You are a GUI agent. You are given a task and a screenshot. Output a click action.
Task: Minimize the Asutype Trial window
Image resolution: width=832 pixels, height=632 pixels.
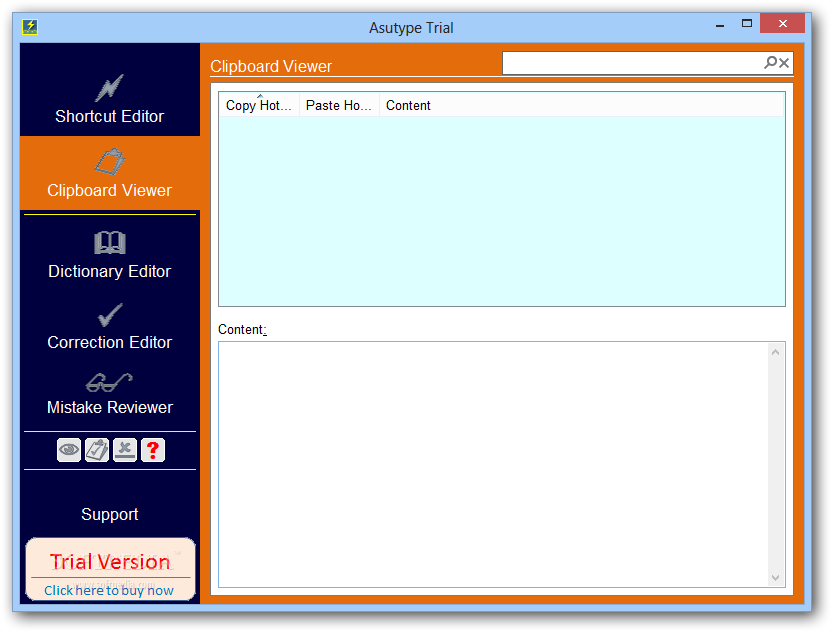[720, 24]
